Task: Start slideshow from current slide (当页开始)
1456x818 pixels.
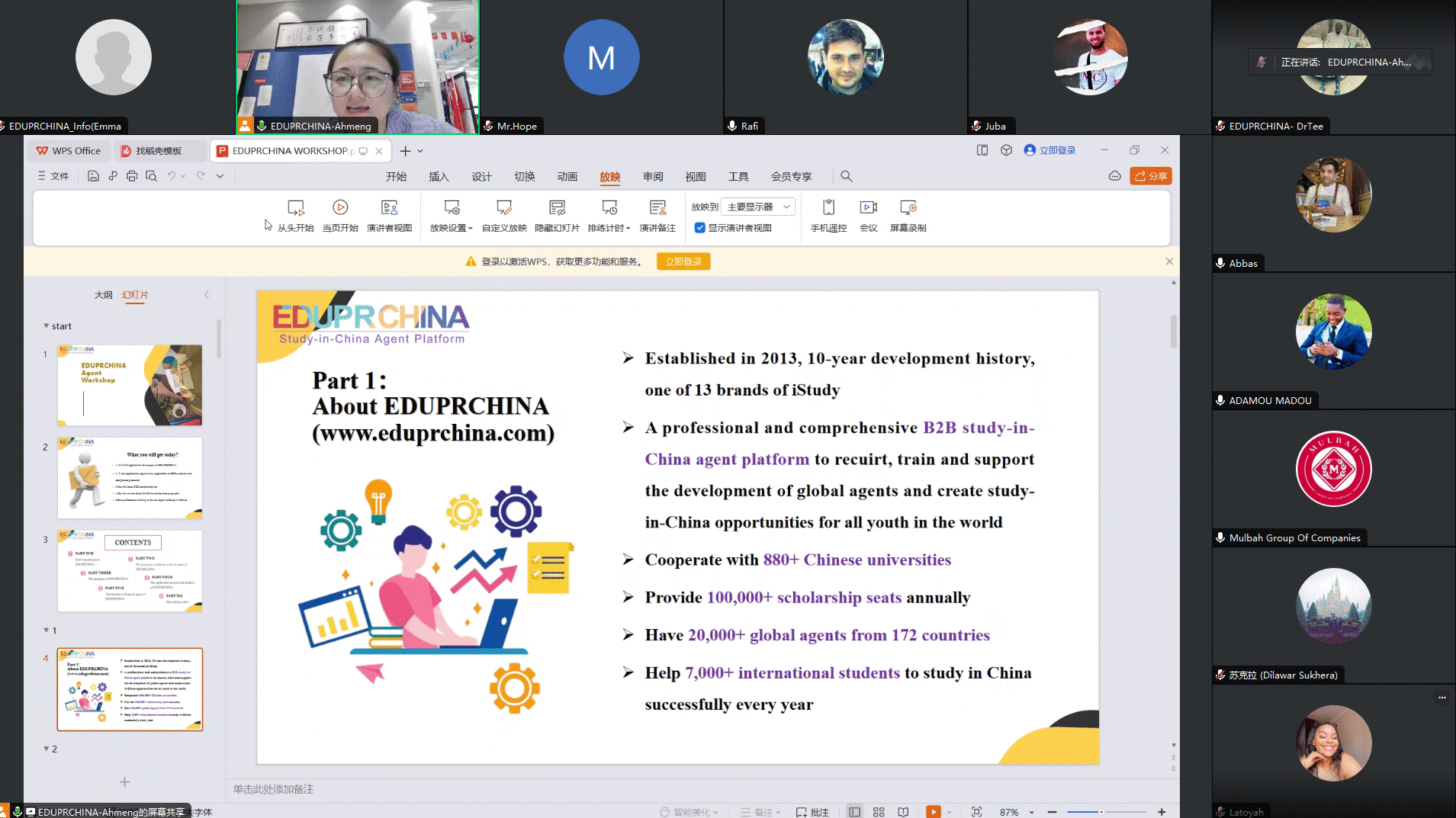Action: tap(340, 215)
